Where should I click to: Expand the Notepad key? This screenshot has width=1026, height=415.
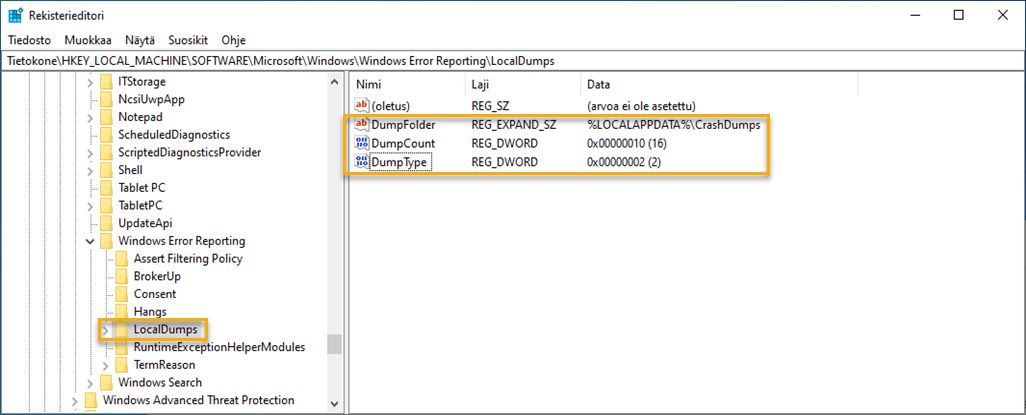[90, 117]
